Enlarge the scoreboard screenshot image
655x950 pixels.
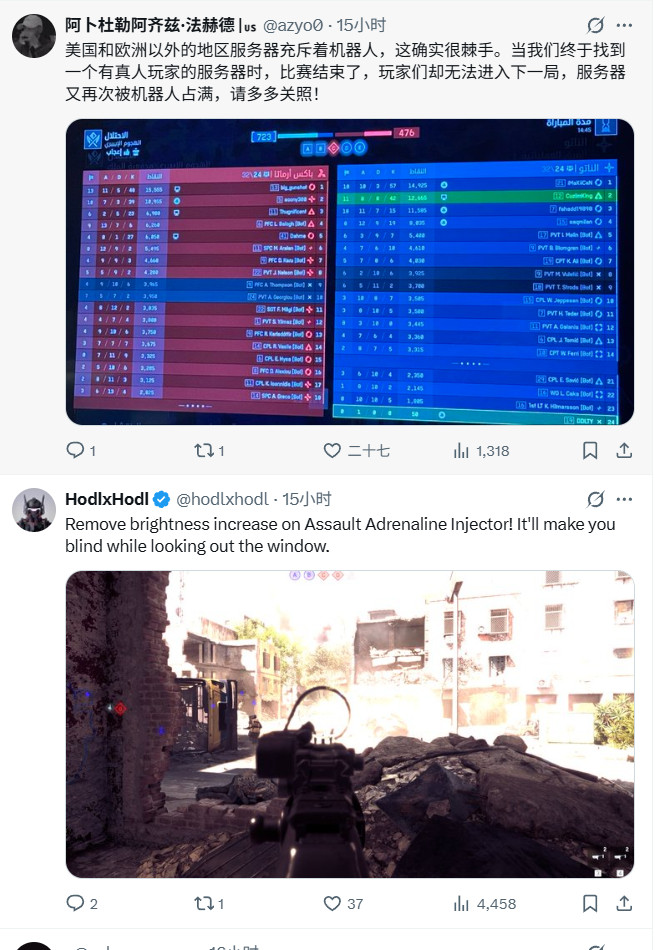pos(350,271)
